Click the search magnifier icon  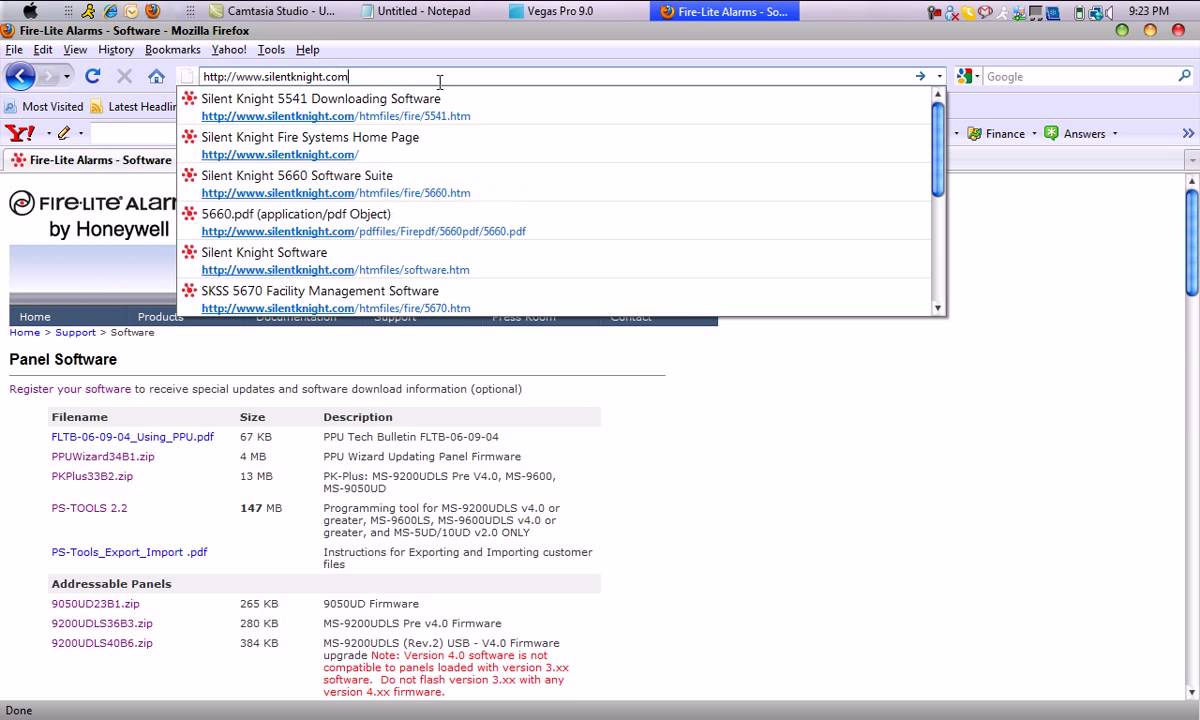pos(1185,76)
